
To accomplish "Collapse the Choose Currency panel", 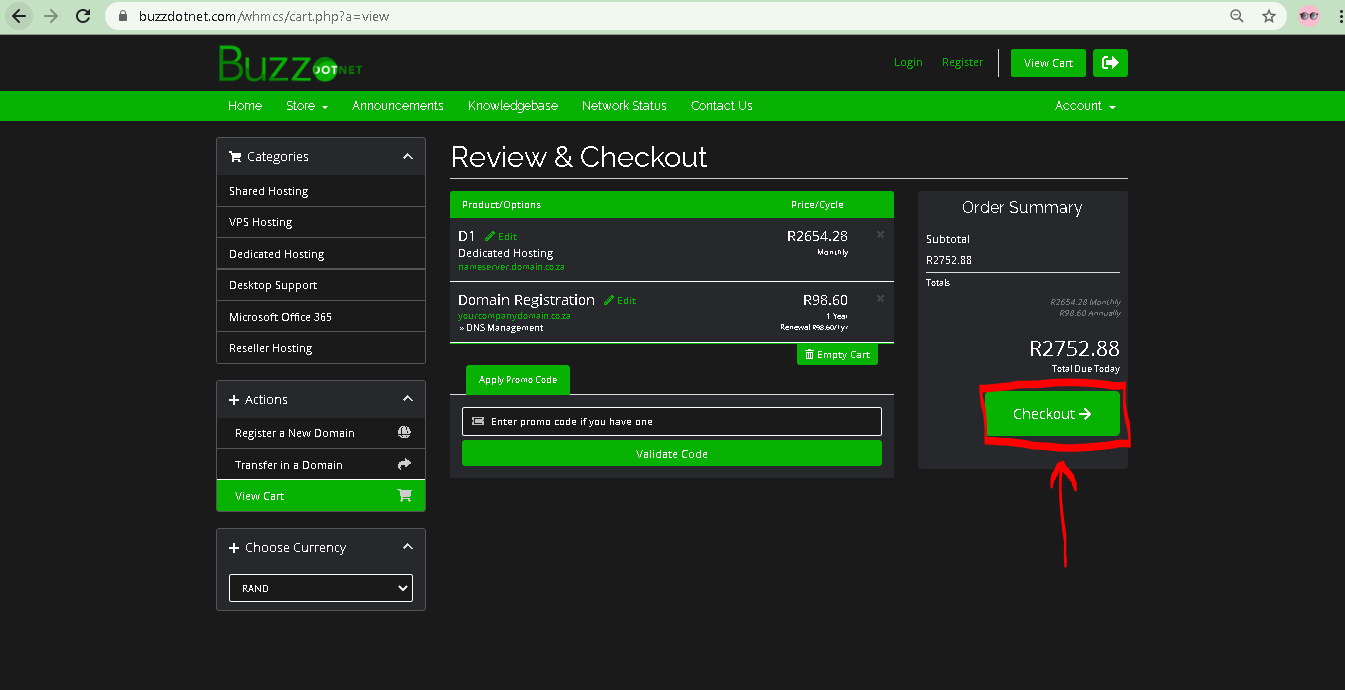I will tap(407, 547).
